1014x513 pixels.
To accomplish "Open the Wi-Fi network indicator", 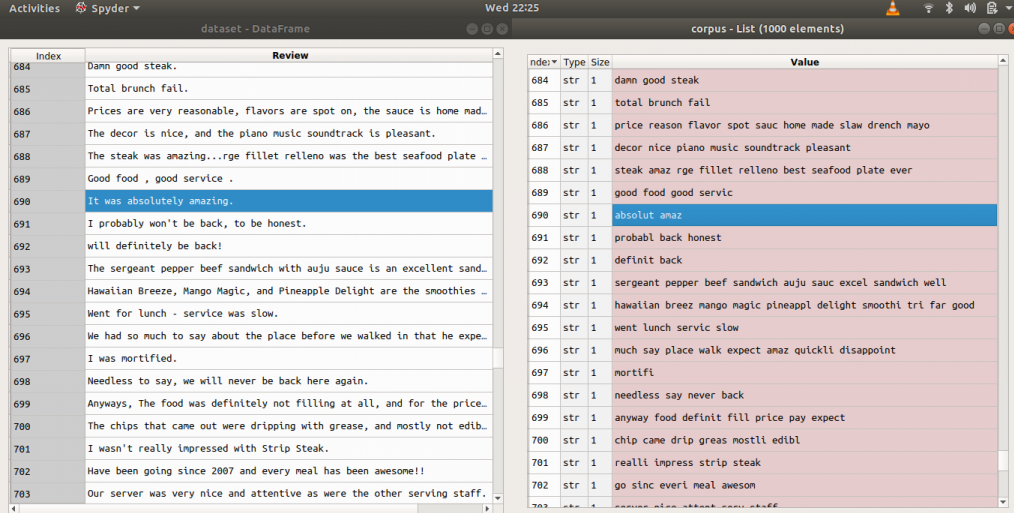I will (x=928, y=8).
